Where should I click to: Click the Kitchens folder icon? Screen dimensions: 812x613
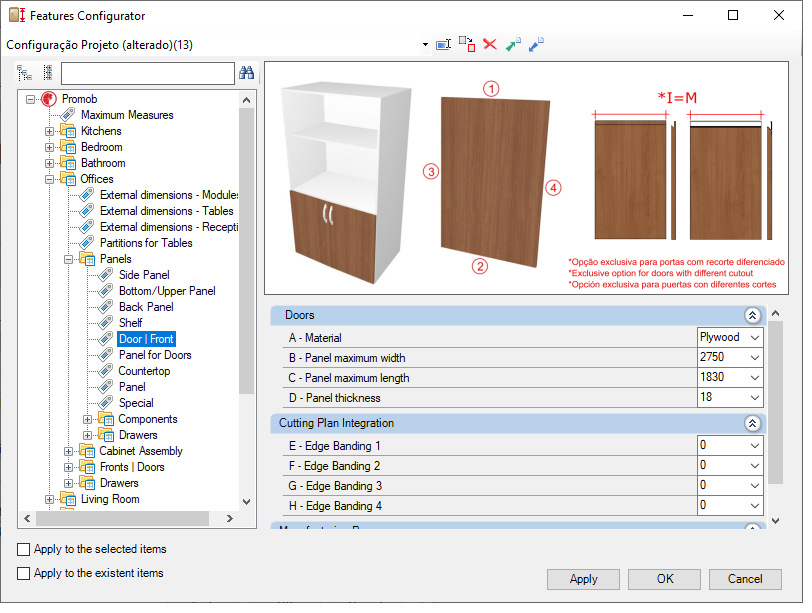click(68, 131)
